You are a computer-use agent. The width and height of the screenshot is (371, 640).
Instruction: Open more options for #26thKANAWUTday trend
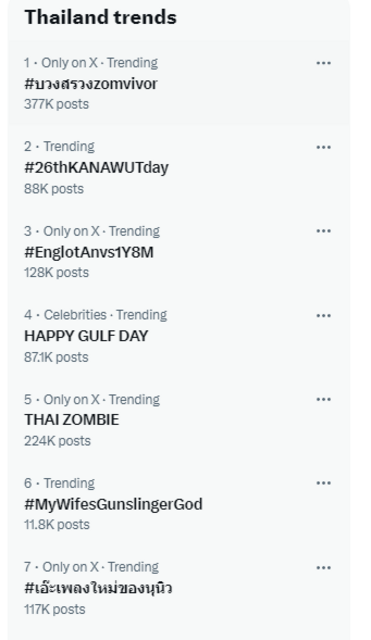[x=323, y=147]
